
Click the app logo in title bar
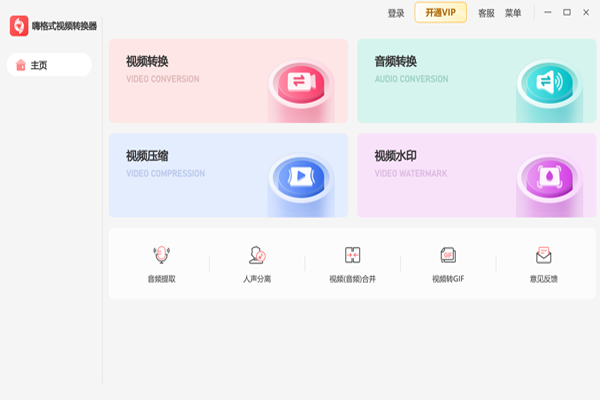[18, 25]
